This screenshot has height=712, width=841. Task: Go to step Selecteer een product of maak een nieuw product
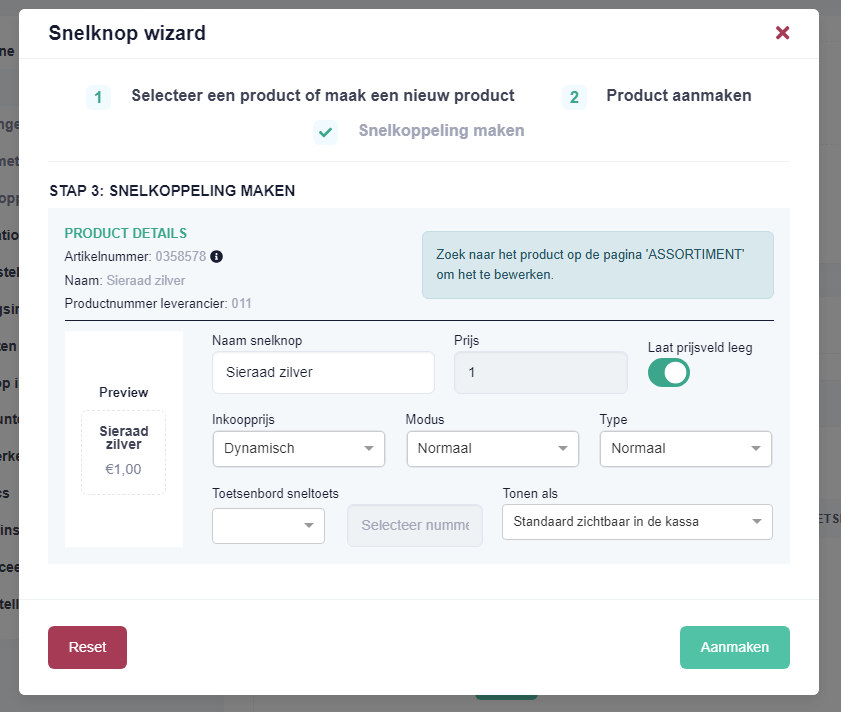tap(323, 96)
